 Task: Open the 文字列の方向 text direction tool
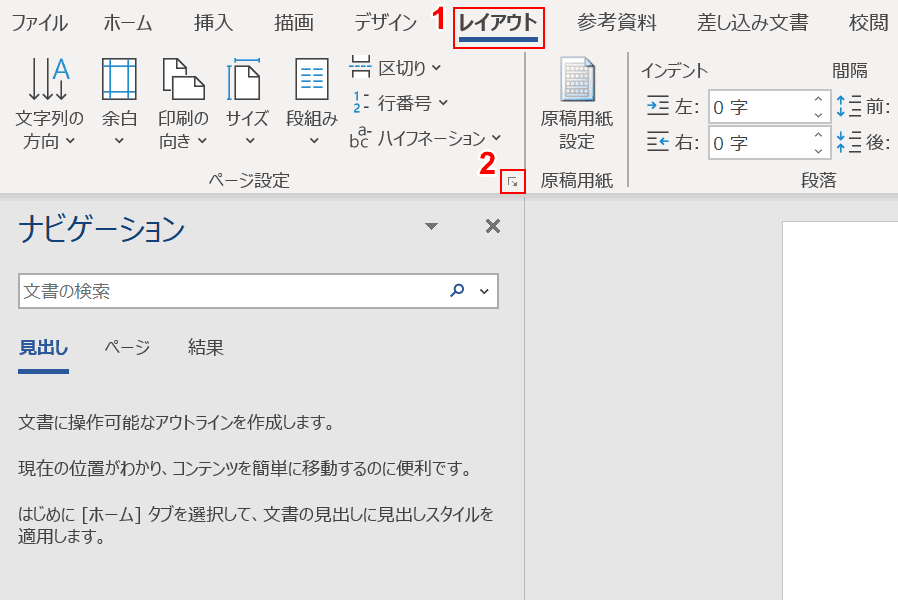click(x=49, y=104)
